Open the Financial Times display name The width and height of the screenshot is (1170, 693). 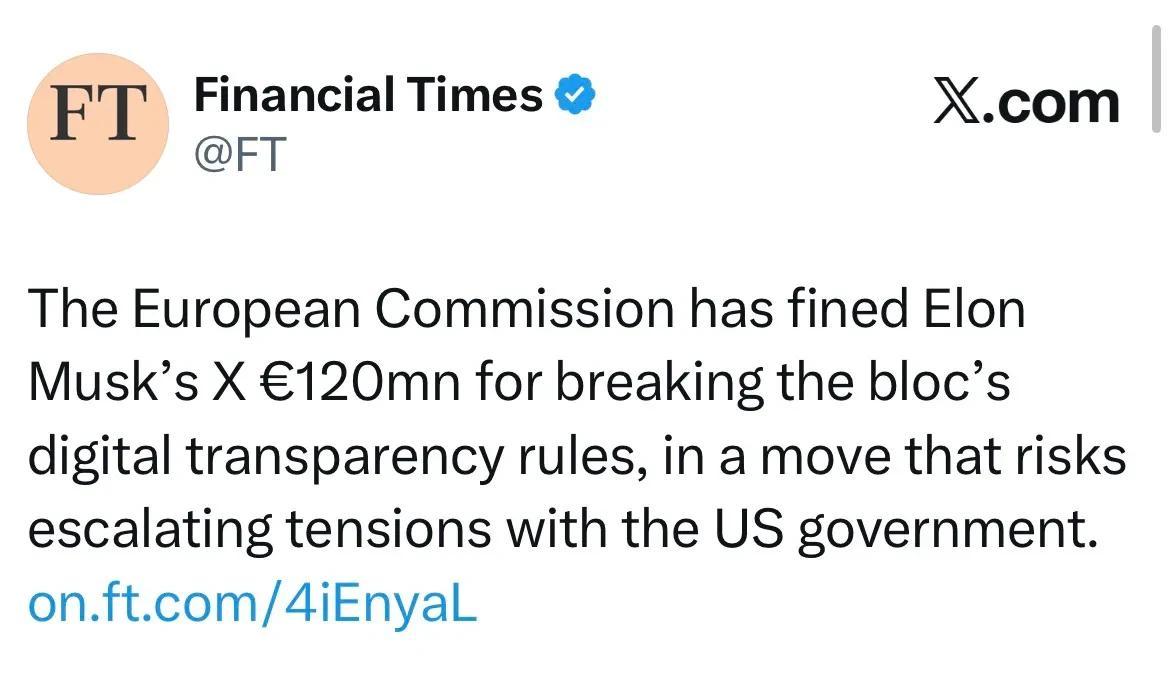coord(368,95)
